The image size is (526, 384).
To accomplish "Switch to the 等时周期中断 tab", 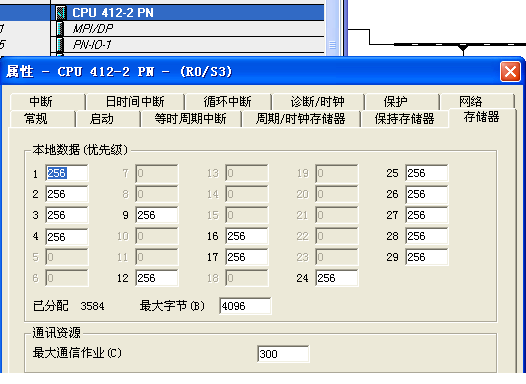I will coord(191,119).
